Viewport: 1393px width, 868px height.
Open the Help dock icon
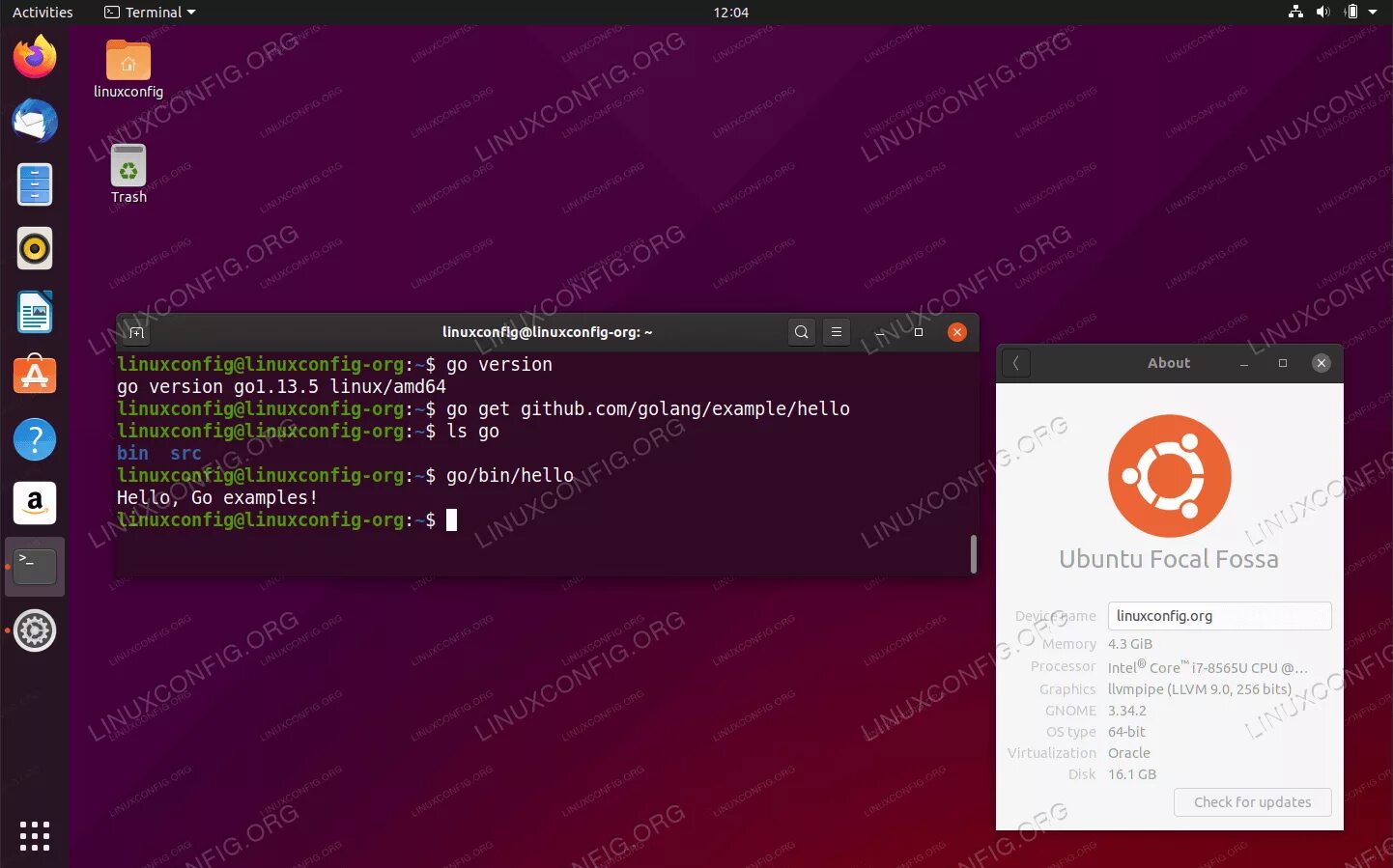pos(35,439)
